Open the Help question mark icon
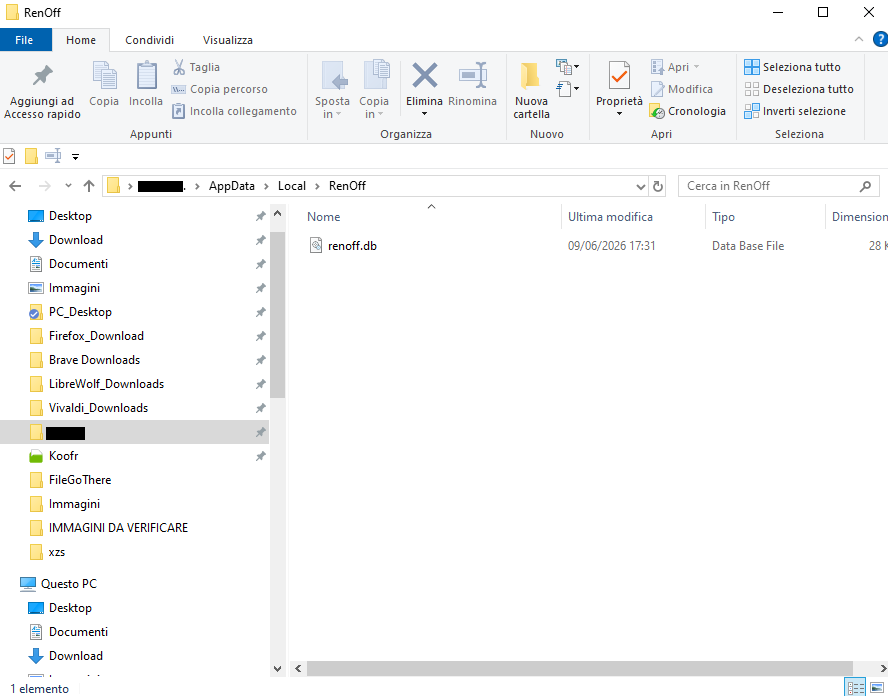Image resolution: width=888 pixels, height=696 pixels. point(880,39)
